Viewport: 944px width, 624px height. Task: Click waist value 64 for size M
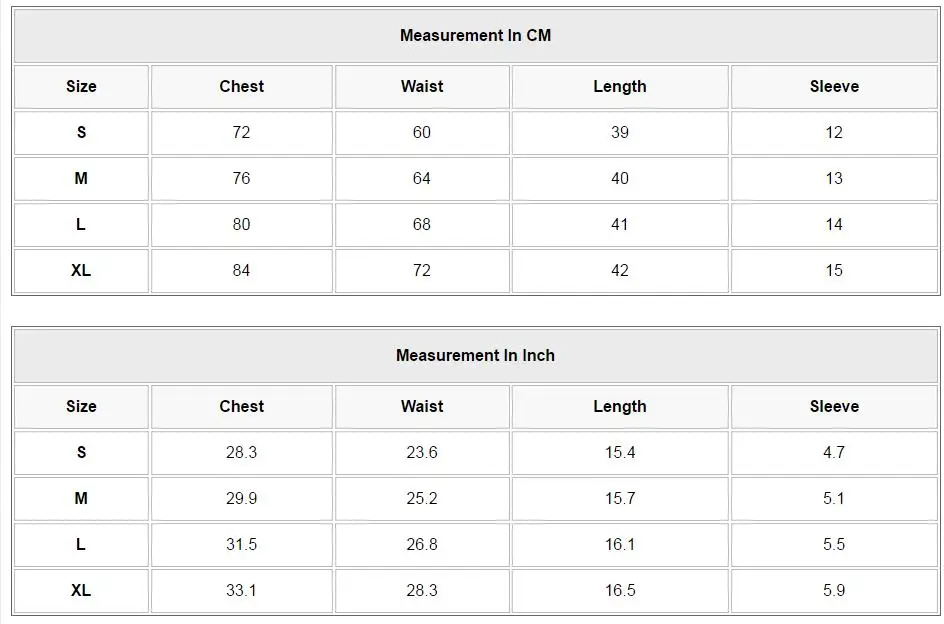point(421,179)
